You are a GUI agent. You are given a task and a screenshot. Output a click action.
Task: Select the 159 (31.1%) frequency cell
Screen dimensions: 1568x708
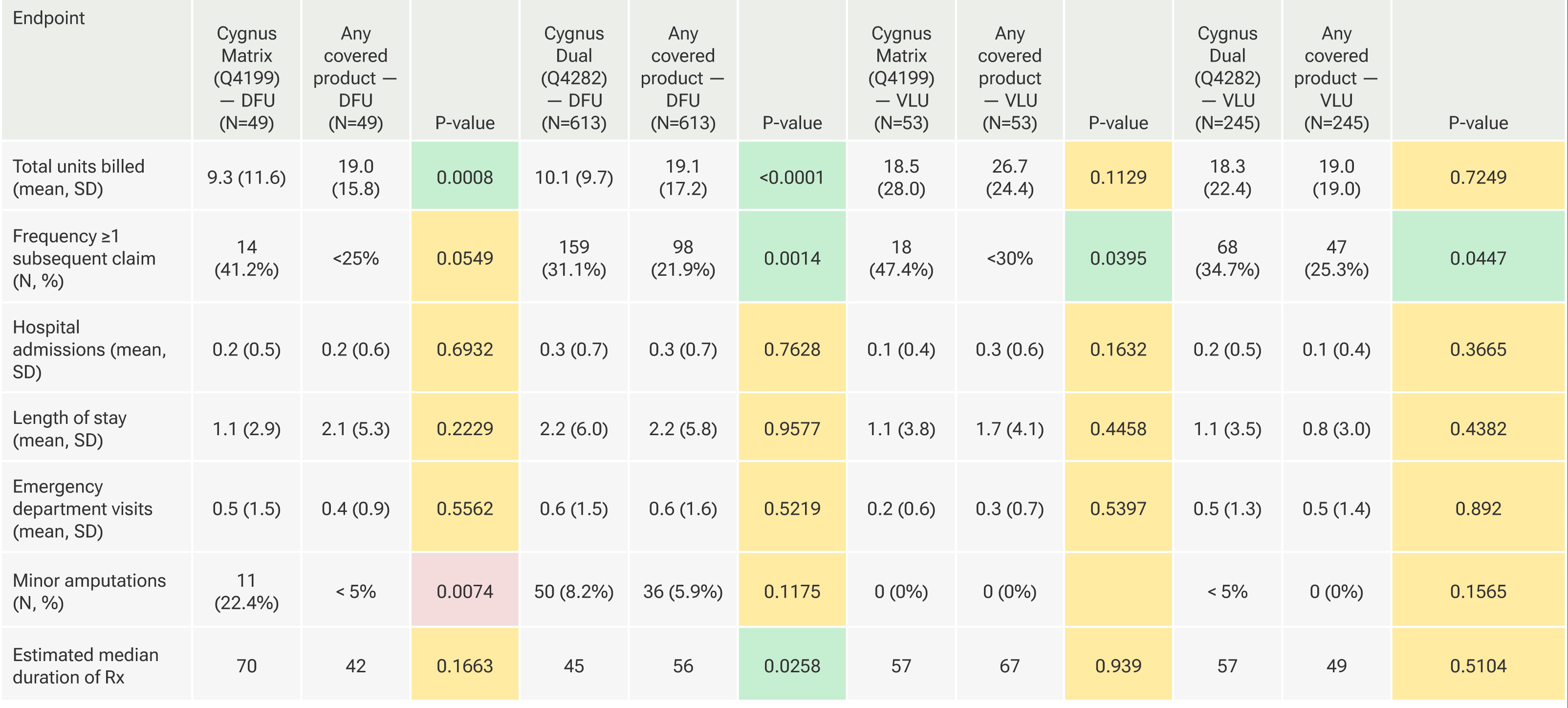point(573,258)
